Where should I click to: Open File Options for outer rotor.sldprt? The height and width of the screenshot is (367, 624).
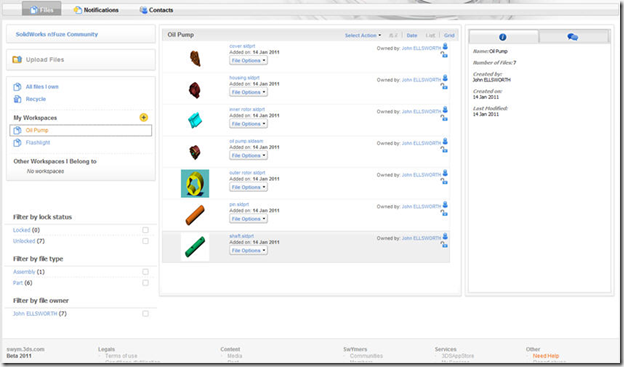(x=248, y=187)
